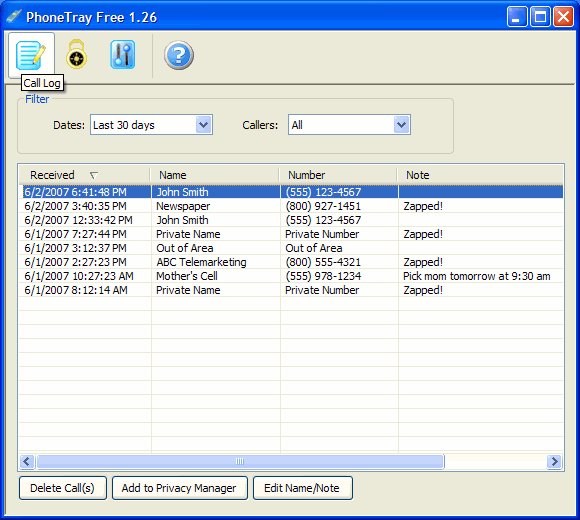The width and height of the screenshot is (580, 520).
Task: Open the Privacy Manager padlock icon
Action: click(77, 54)
